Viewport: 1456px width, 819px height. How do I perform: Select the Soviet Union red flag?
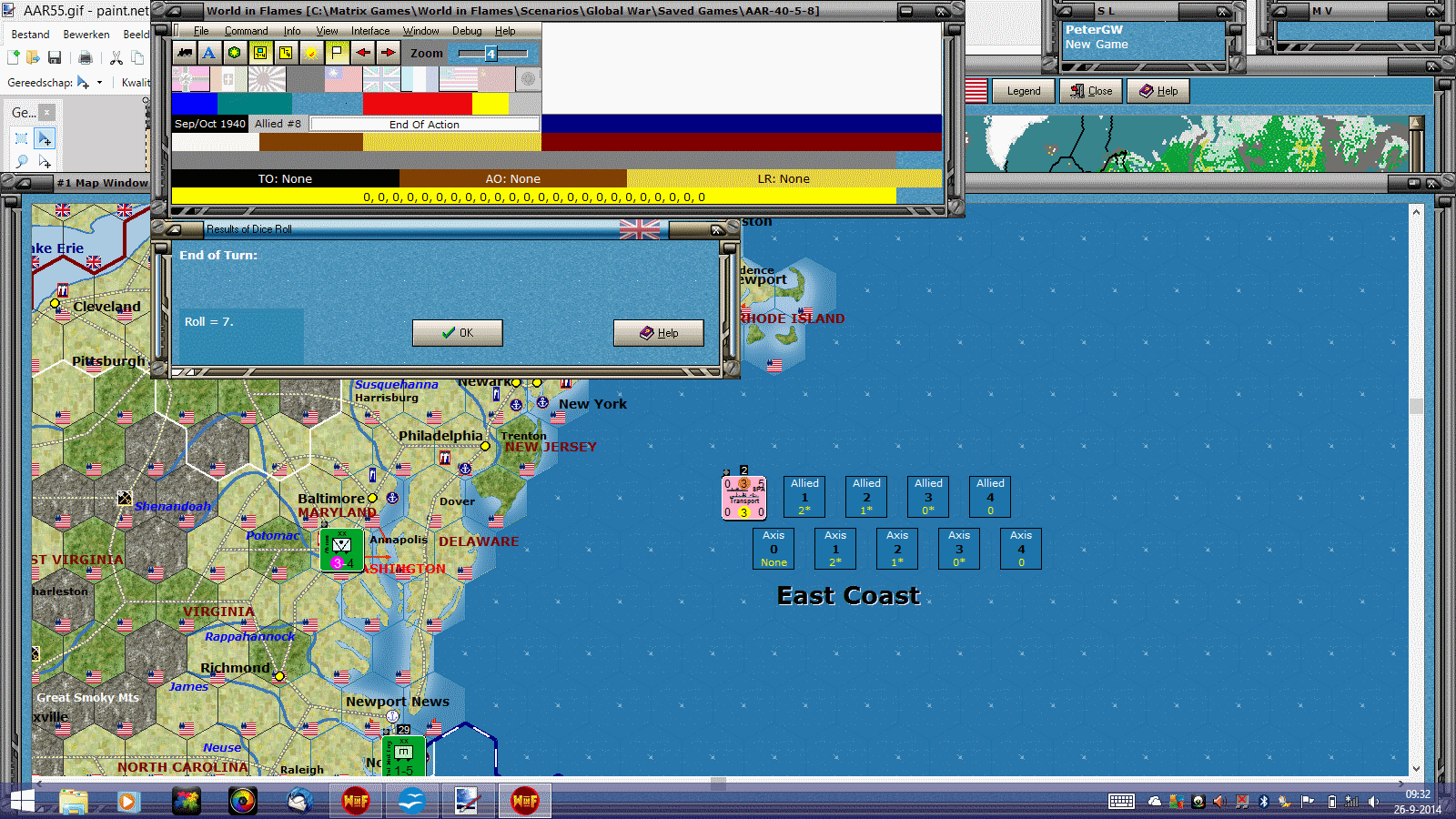pyautogui.click(x=496, y=79)
